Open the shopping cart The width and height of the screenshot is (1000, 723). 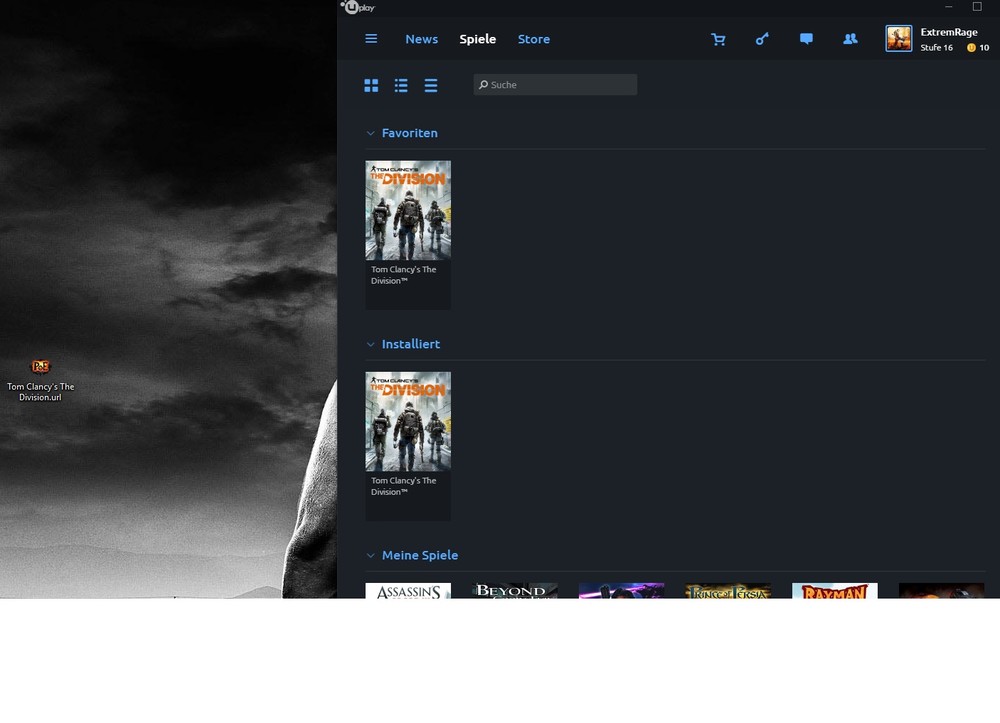click(718, 39)
